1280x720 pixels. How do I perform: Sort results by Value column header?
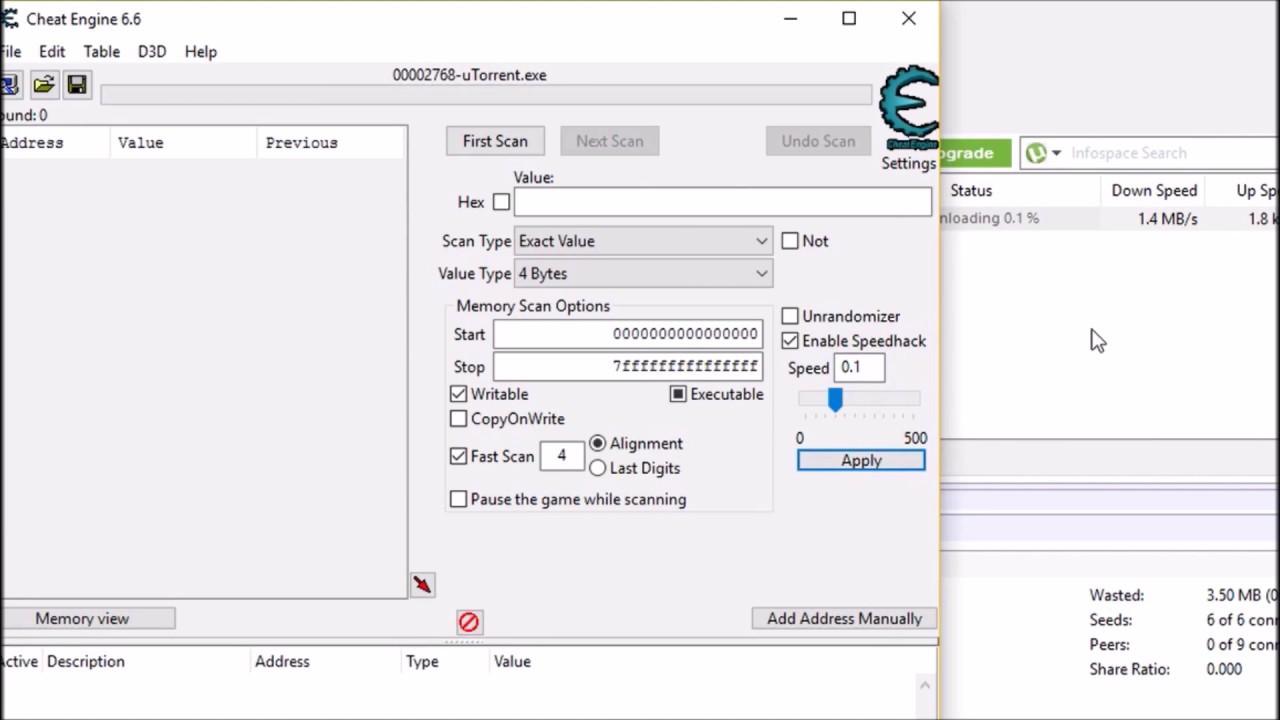[184, 143]
